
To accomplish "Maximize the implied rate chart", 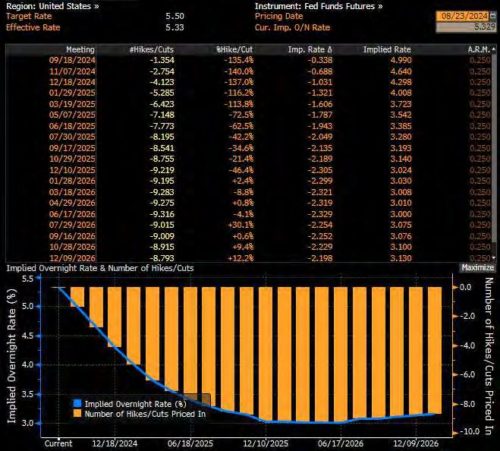I will pyautogui.click(x=477, y=267).
